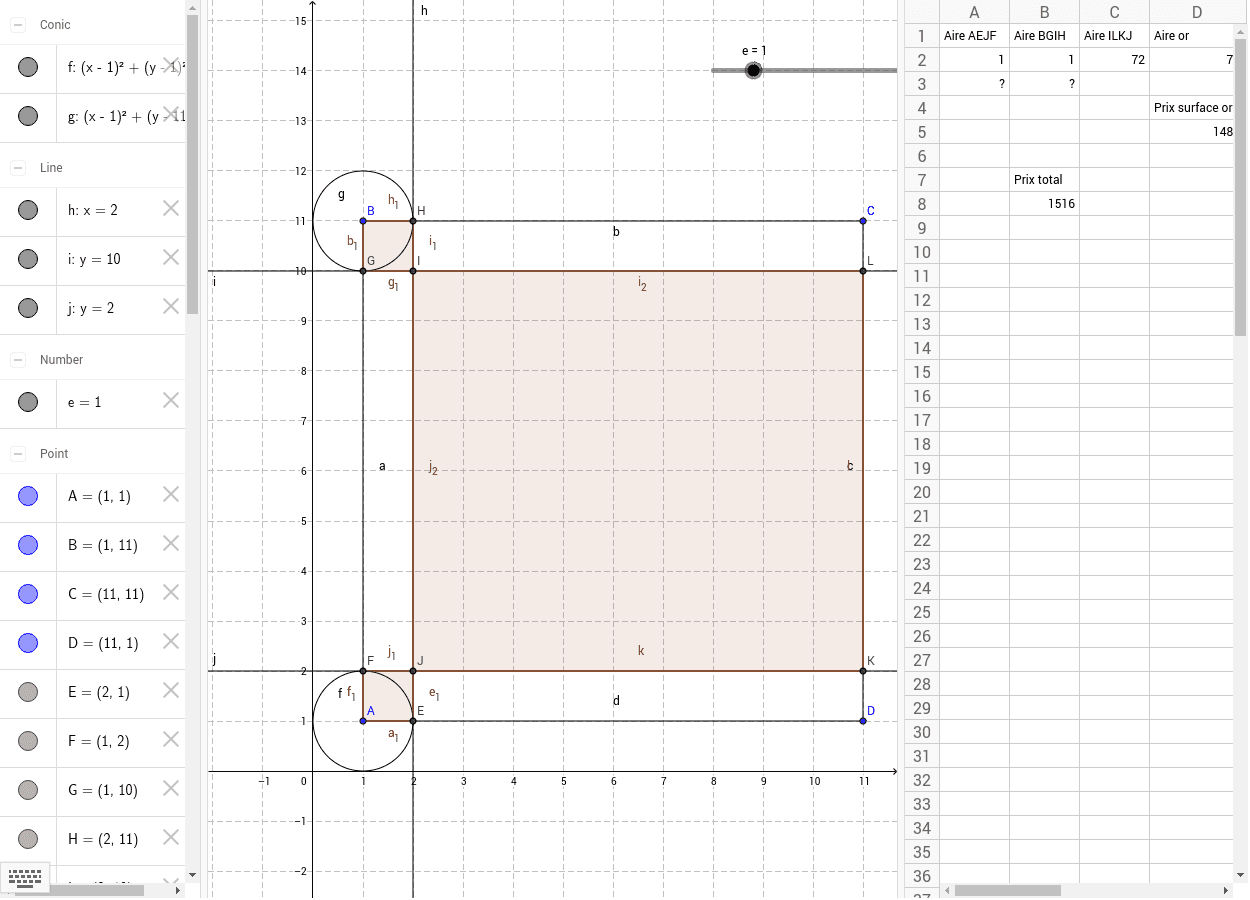This screenshot has width=1250, height=900.
Task: Click point C in the graphics view
Action: [x=863, y=221]
